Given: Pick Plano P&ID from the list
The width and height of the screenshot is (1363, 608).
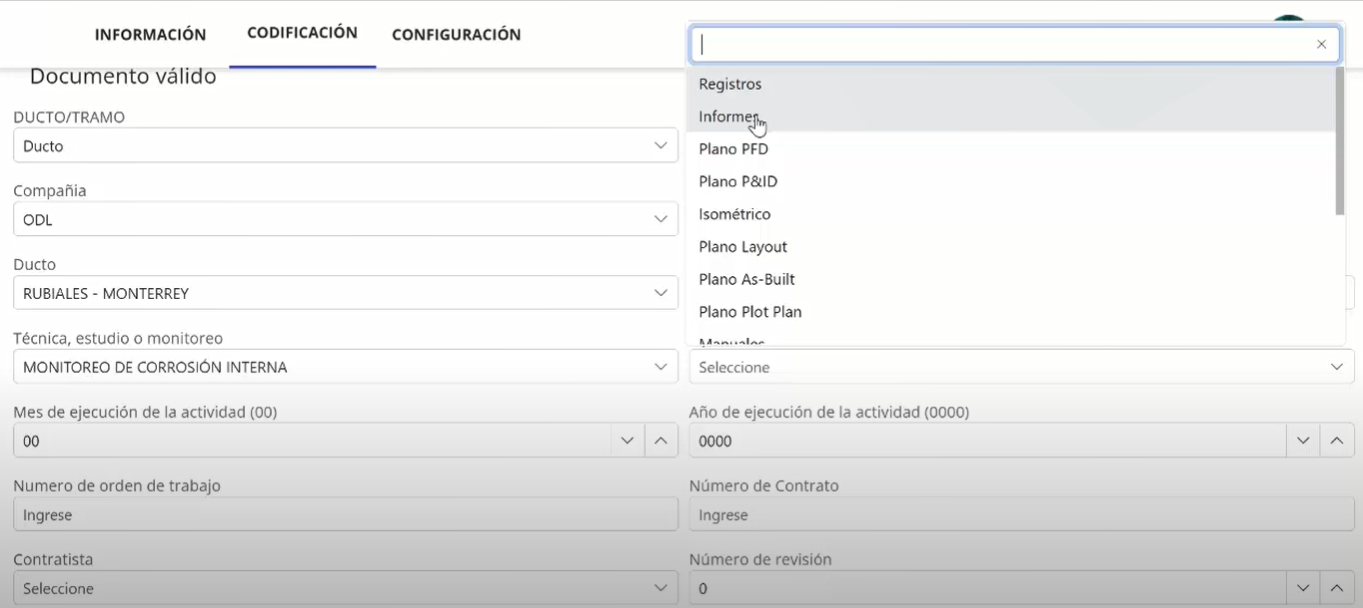Looking at the screenshot, I should coord(738,182).
